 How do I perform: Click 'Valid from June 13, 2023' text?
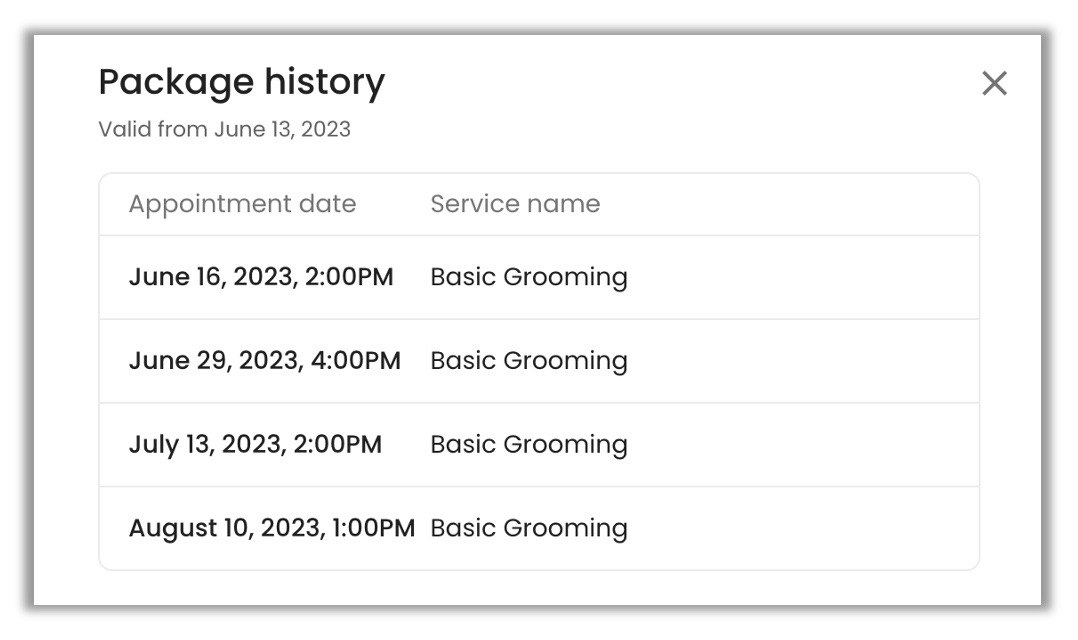pos(225,129)
